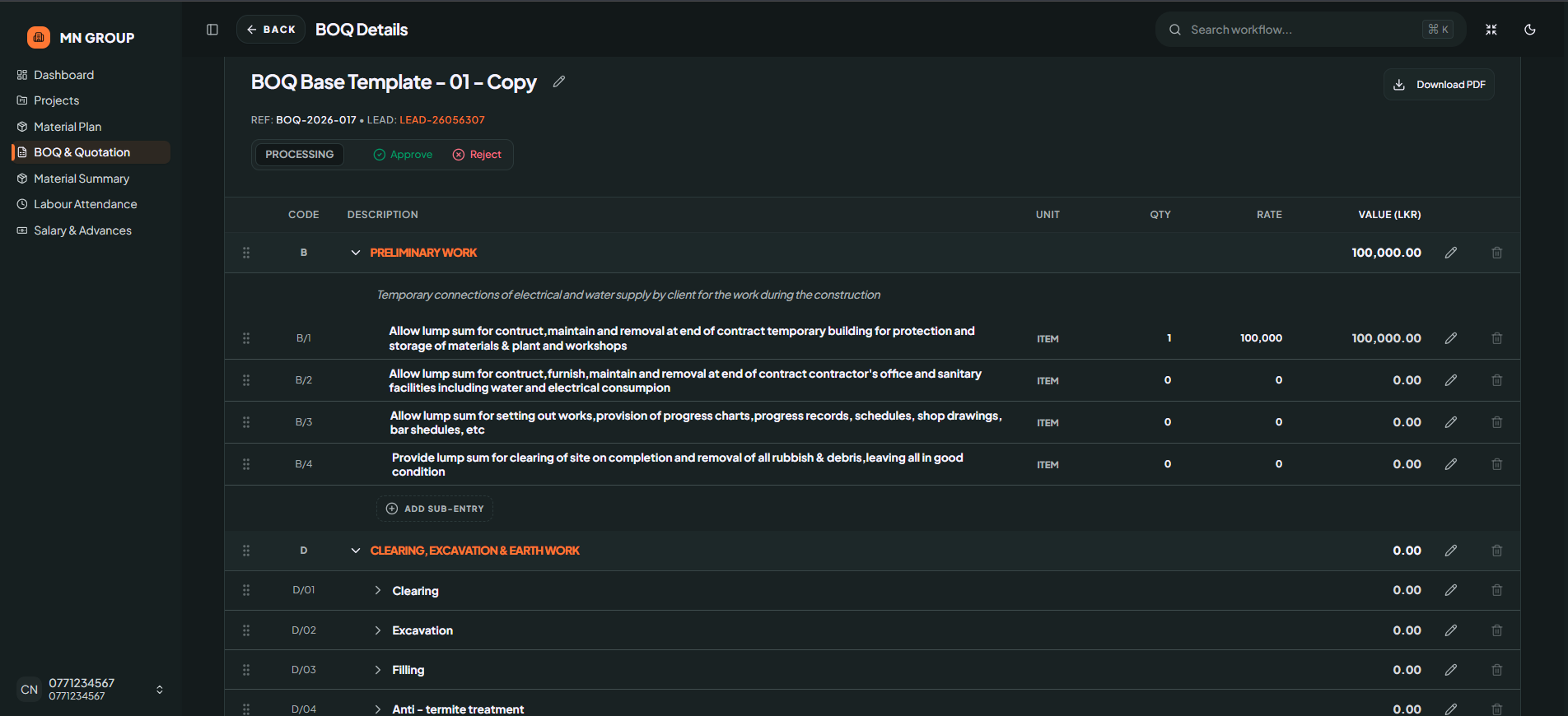Click the exit fullscreen arrows icon
The width and height of the screenshot is (1568, 716).
pos(1491,30)
